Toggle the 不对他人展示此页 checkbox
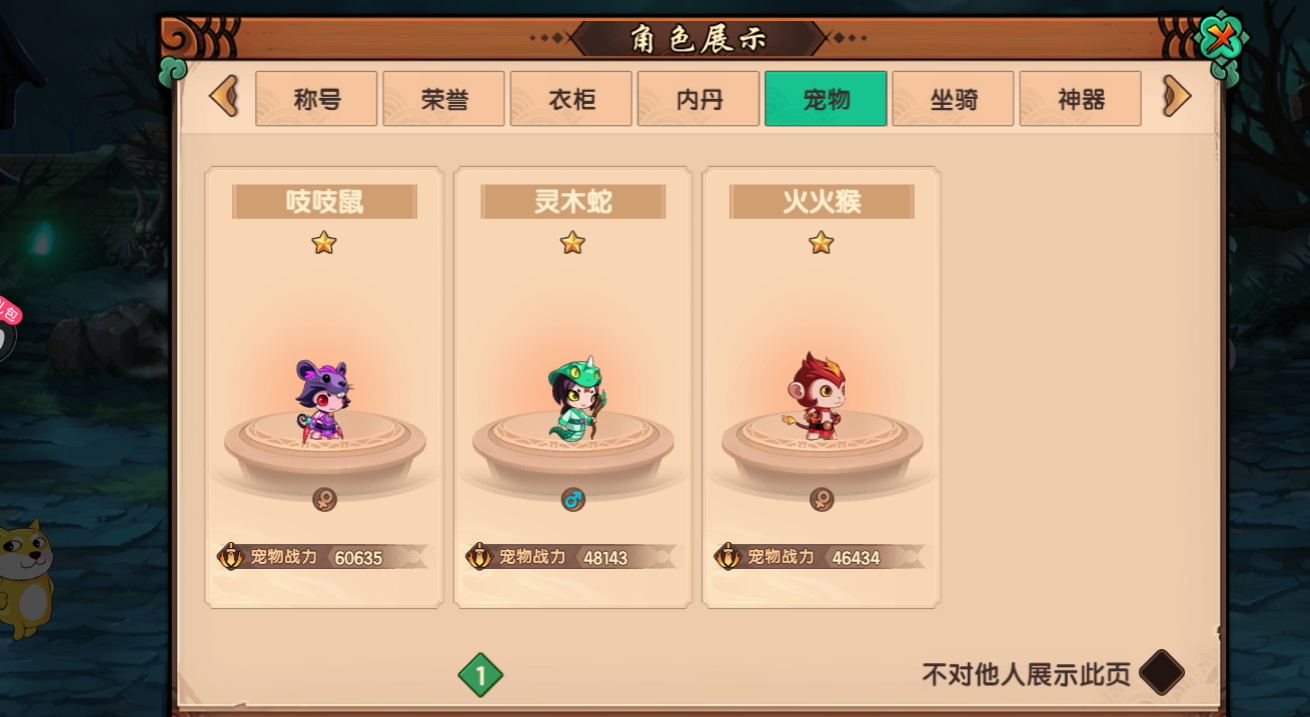1310x717 pixels. coord(1162,673)
